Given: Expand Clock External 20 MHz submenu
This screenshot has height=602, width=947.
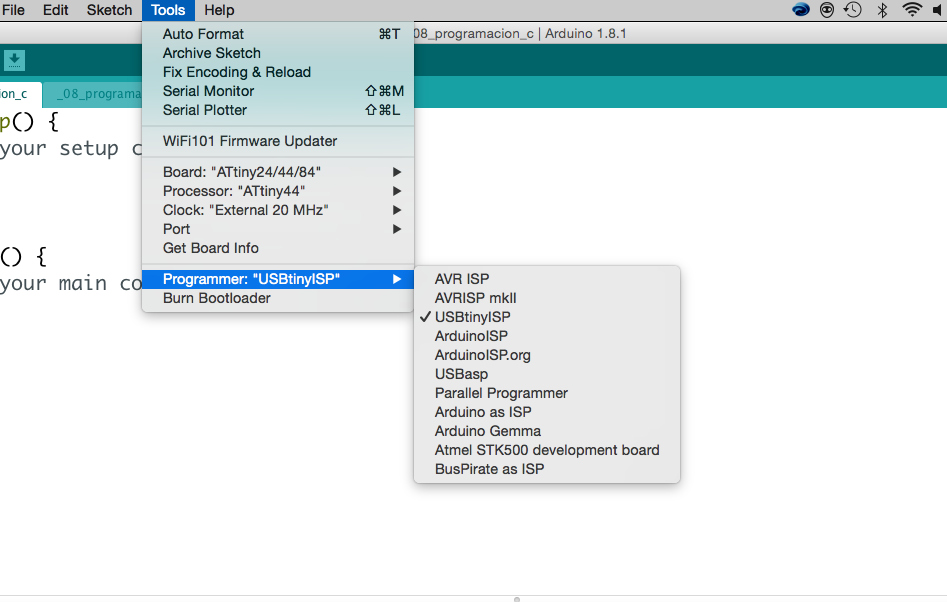Looking at the screenshot, I should (x=278, y=210).
